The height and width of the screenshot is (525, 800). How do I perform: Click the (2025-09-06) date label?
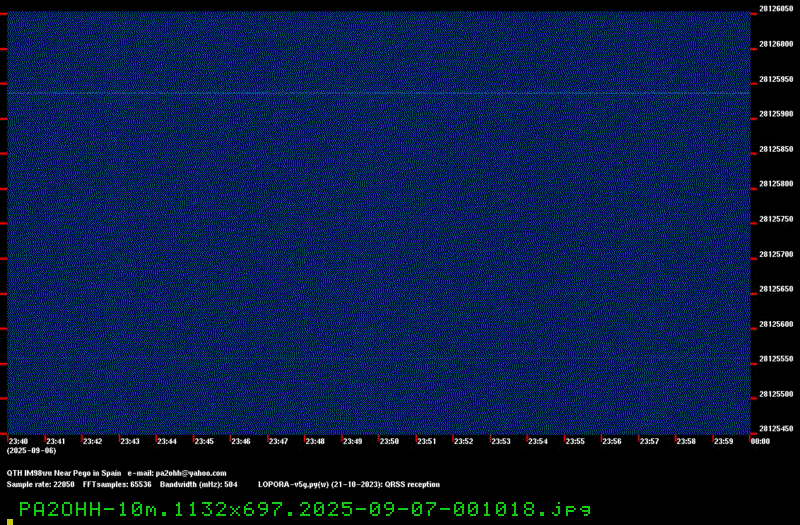click(31, 451)
